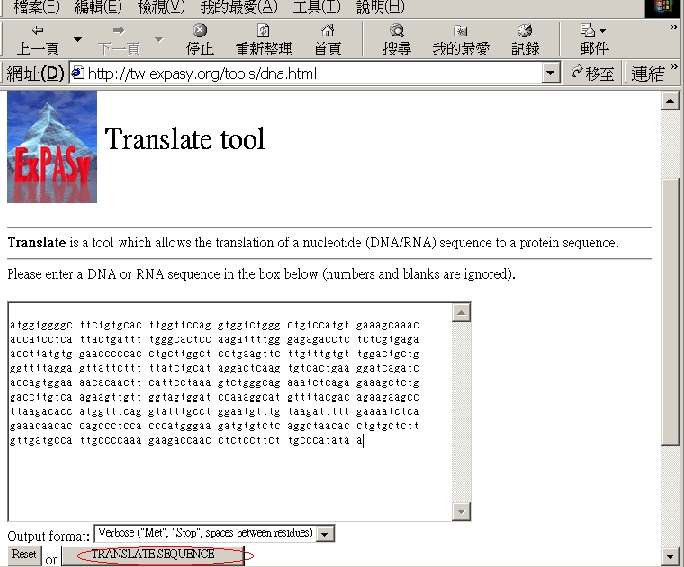Screen dimensions: 684x567
Task: Click the Refresh (重新整理) icon
Action: [263, 32]
